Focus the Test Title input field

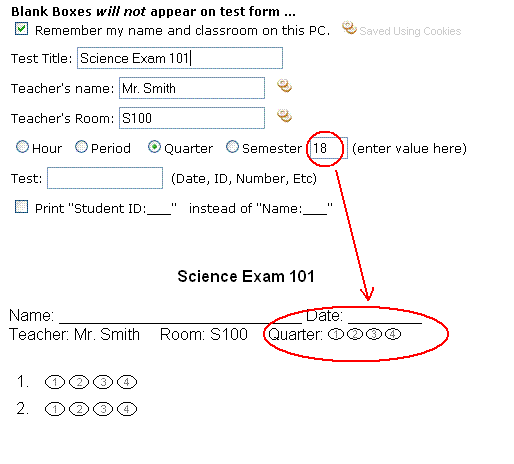180,58
